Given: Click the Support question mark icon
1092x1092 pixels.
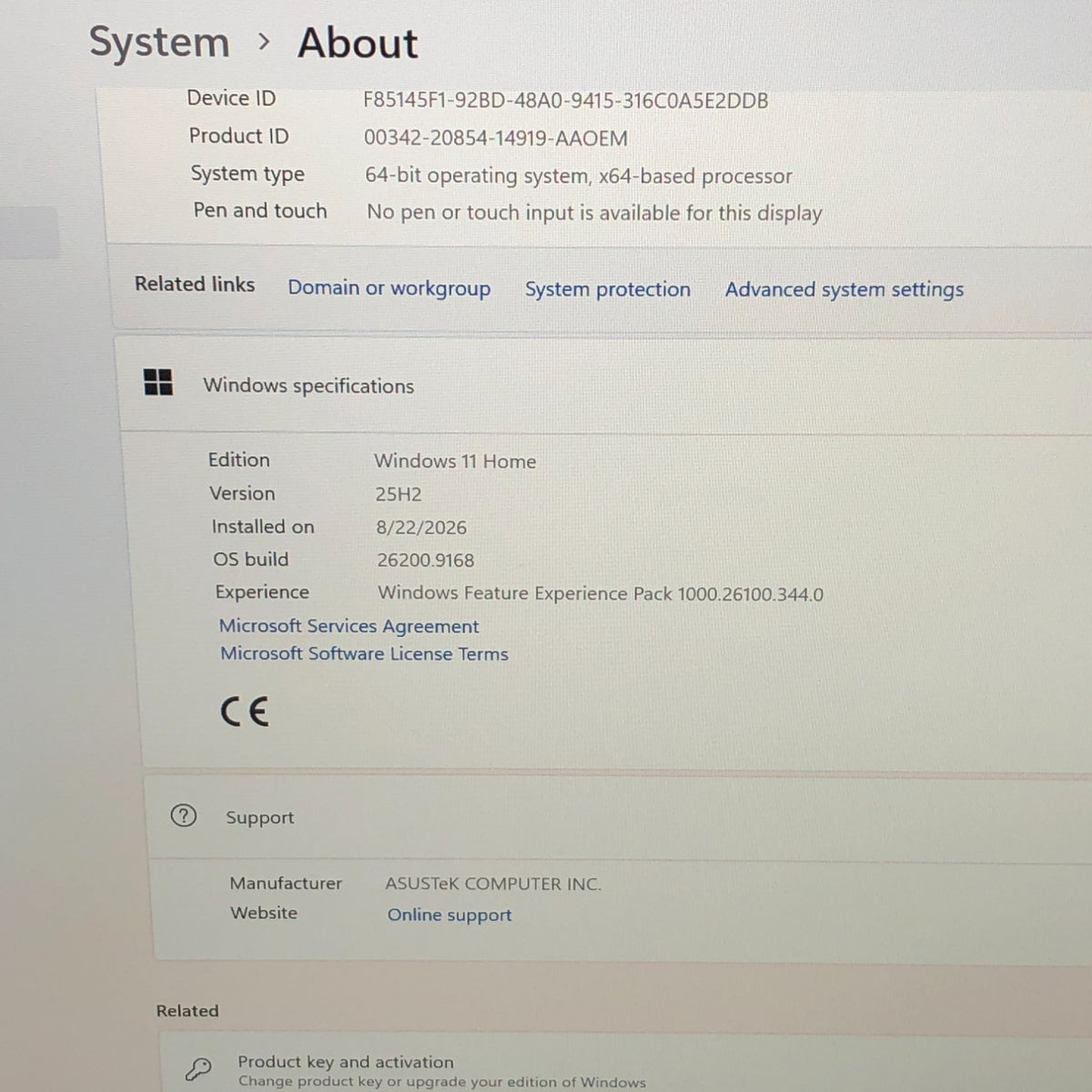Looking at the screenshot, I should 184,815.
